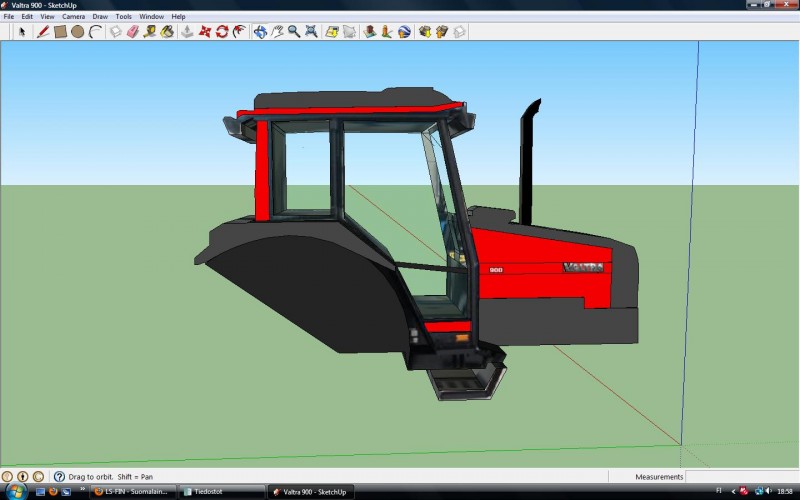Click the Place Model in Google Earth icon
The width and height of the screenshot is (800, 500).
(x=404, y=32)
